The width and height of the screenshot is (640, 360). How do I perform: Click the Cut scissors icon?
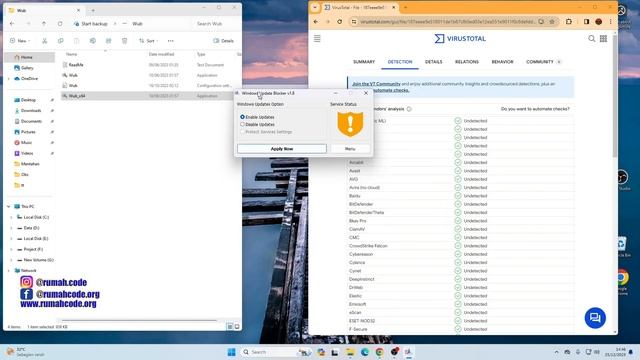click(x=44, y=41)
